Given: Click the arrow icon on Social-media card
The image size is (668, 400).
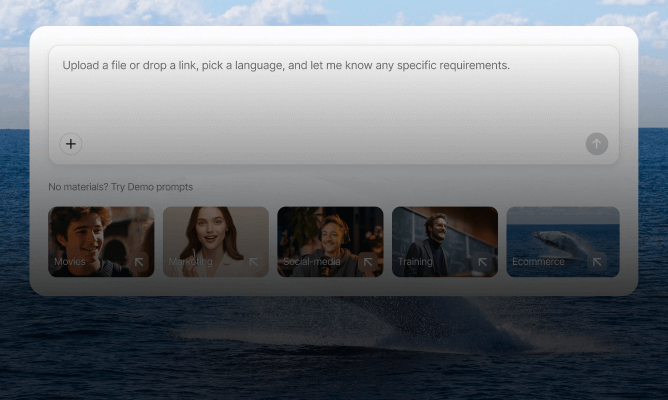Looking at the screenshot, I should pyautogui.click(x=368, y=262).
